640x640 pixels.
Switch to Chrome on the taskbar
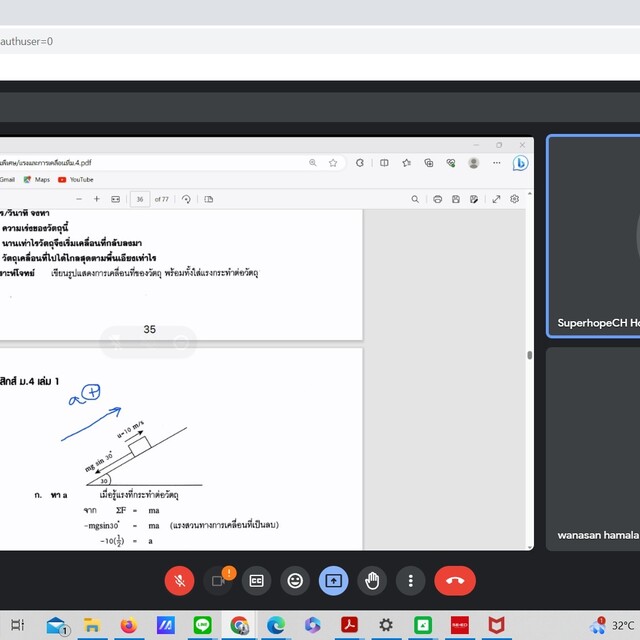pos(239,625)
